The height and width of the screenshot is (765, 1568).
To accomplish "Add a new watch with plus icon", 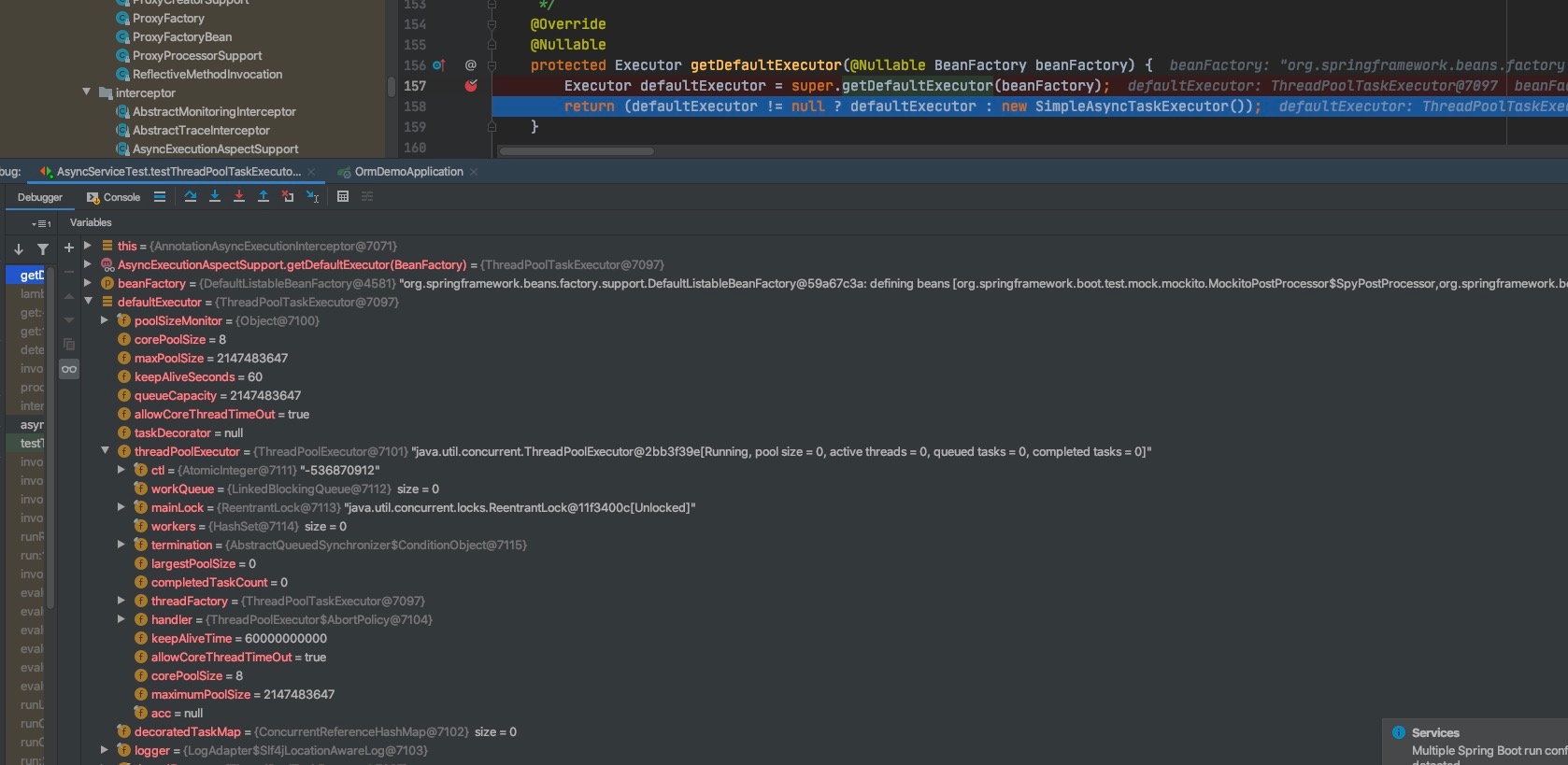I will [x=68, y=248].
